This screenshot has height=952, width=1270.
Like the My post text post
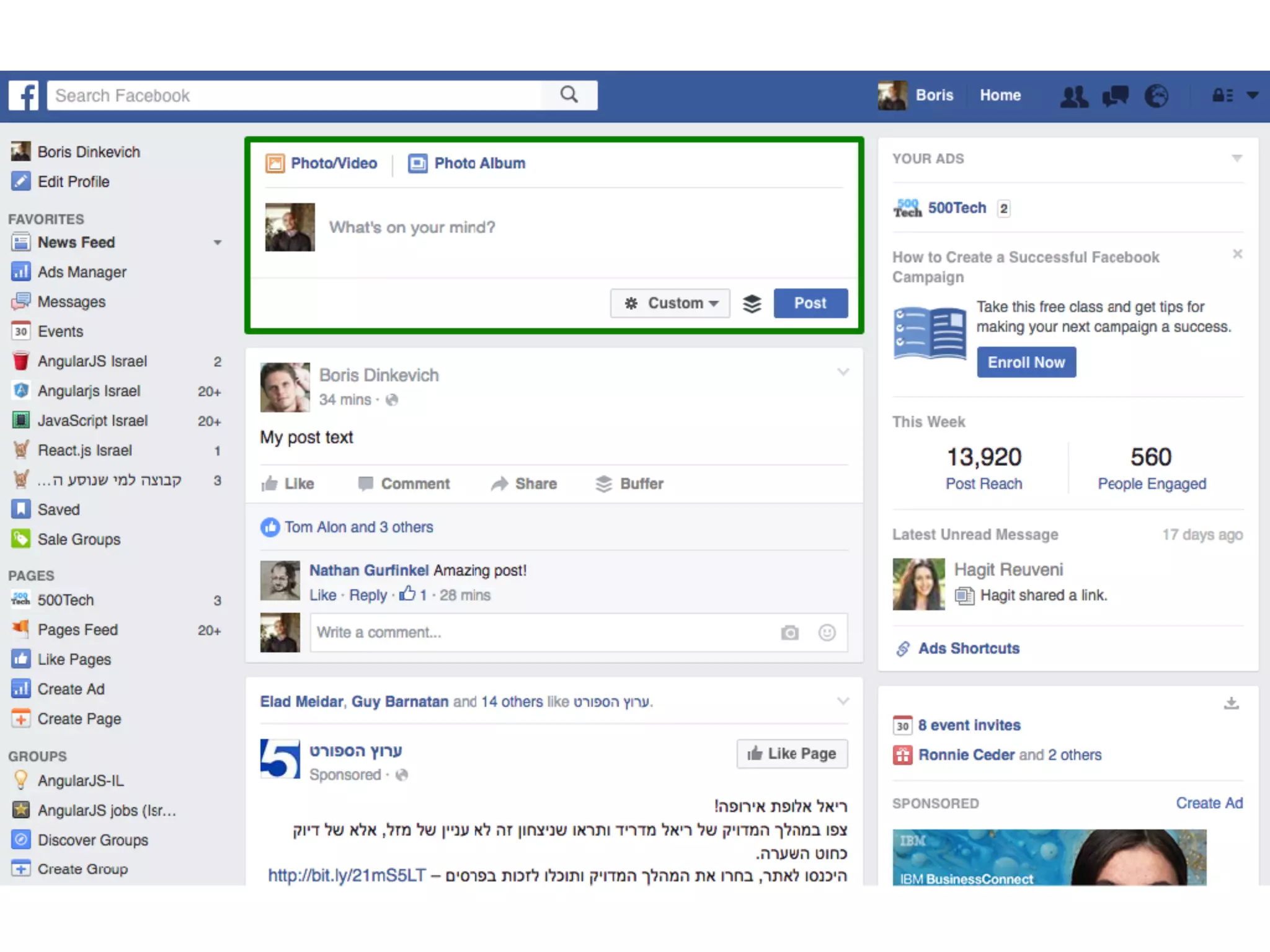288,483
